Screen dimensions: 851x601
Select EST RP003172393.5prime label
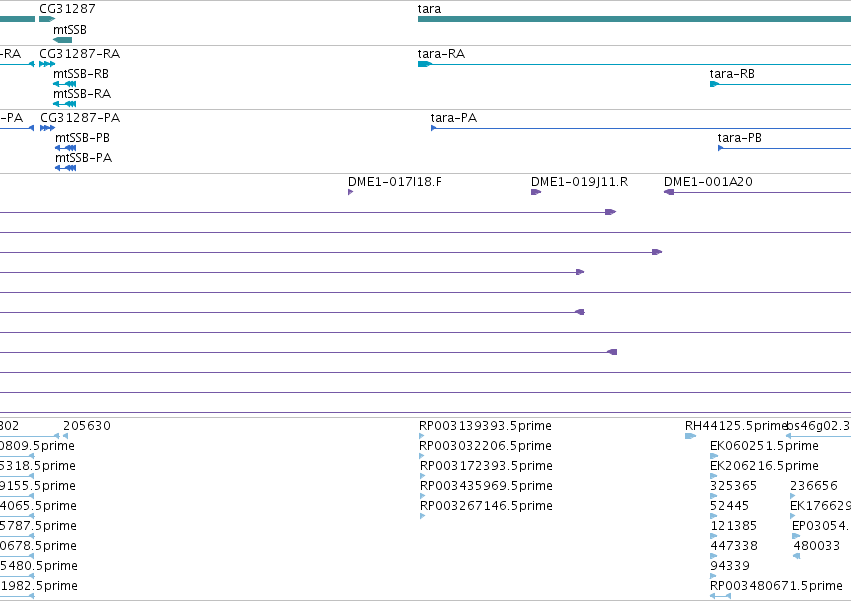tap(486, 466)
